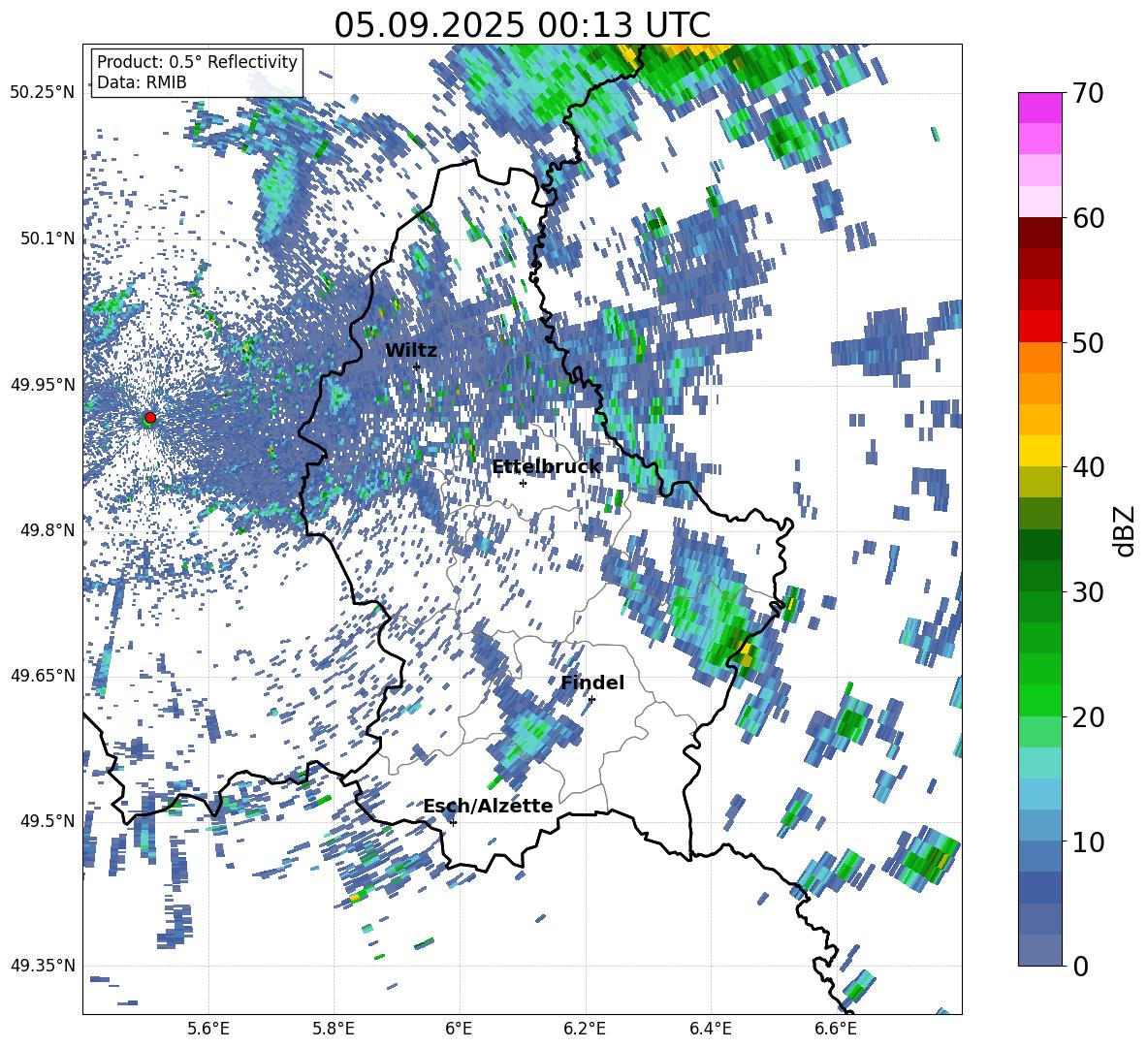
Task: Click the 50.25°N latitude label
Action: coord(43,93)
